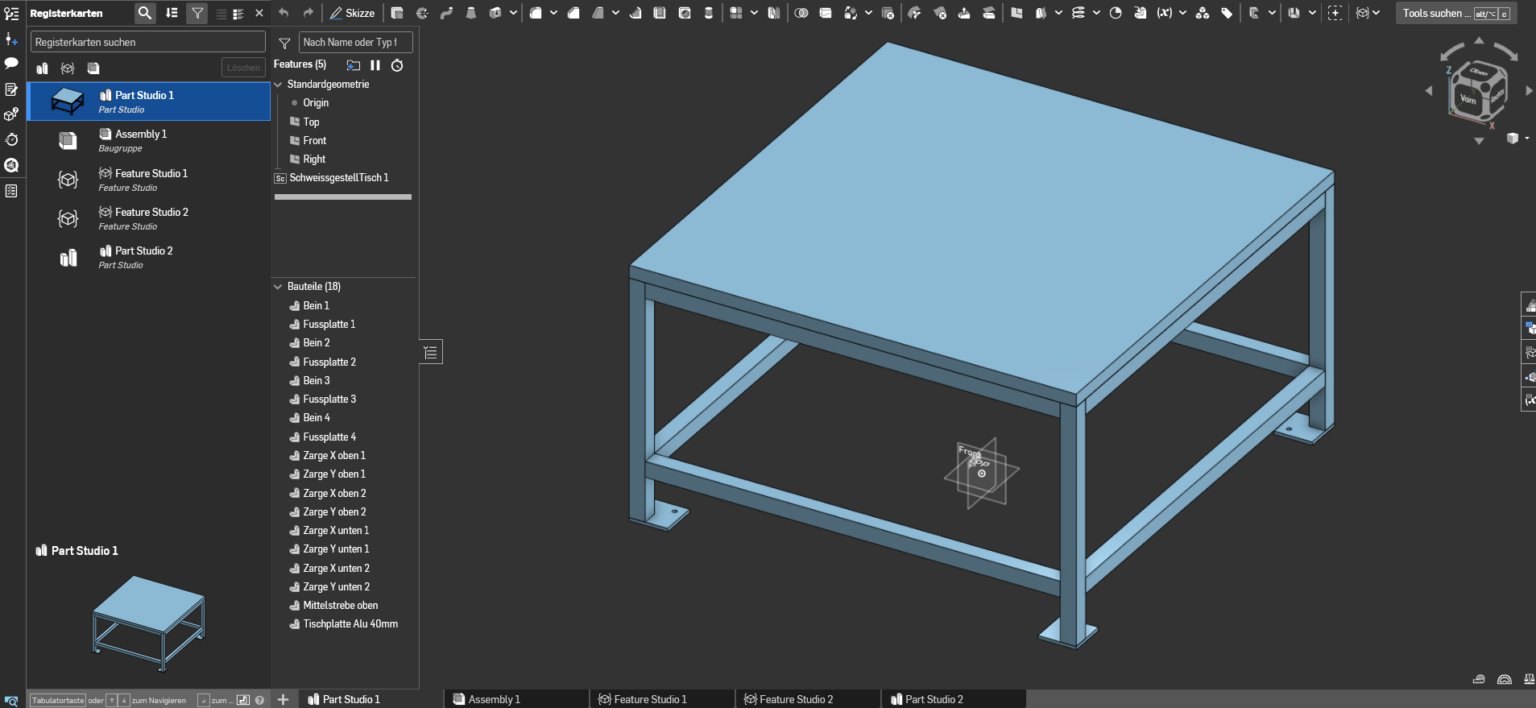Select the Revolve tool icon
Viewport: 1536px width, 708px height.
pyautogui.click(x=422, y=13)
